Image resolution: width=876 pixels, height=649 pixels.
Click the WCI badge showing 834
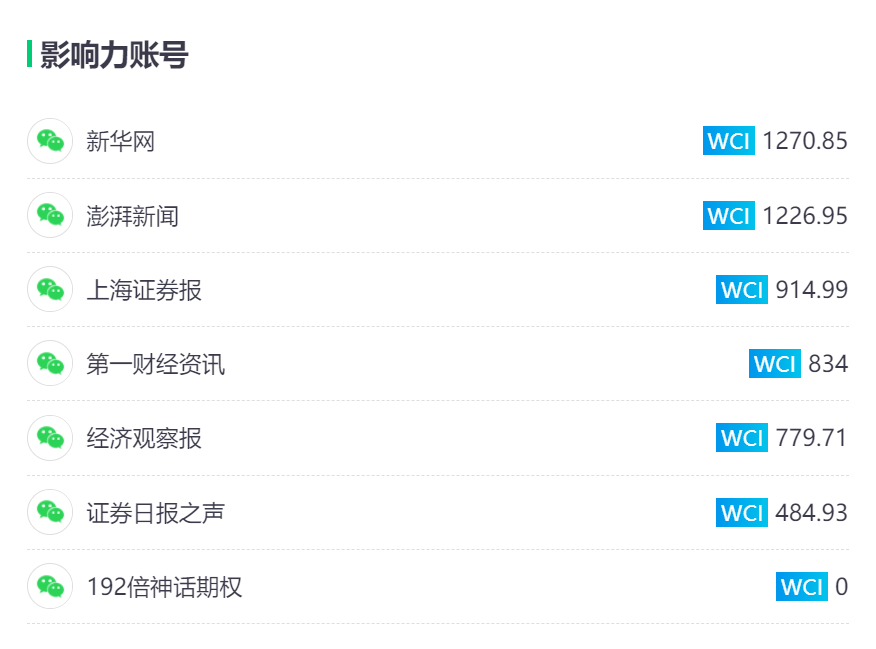coord(775,364)
